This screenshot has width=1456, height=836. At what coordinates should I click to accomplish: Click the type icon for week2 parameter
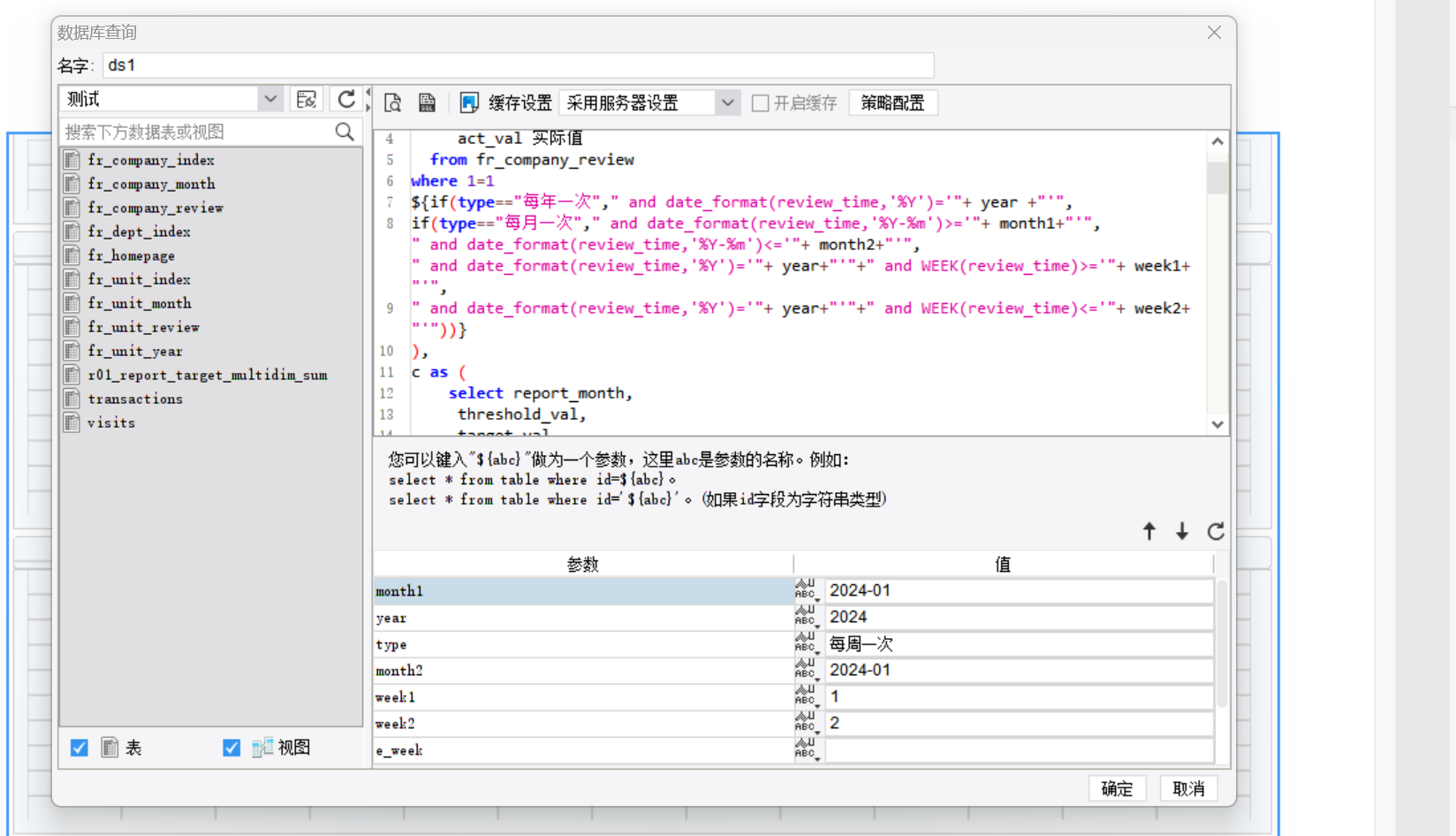(x=807, y=723)
